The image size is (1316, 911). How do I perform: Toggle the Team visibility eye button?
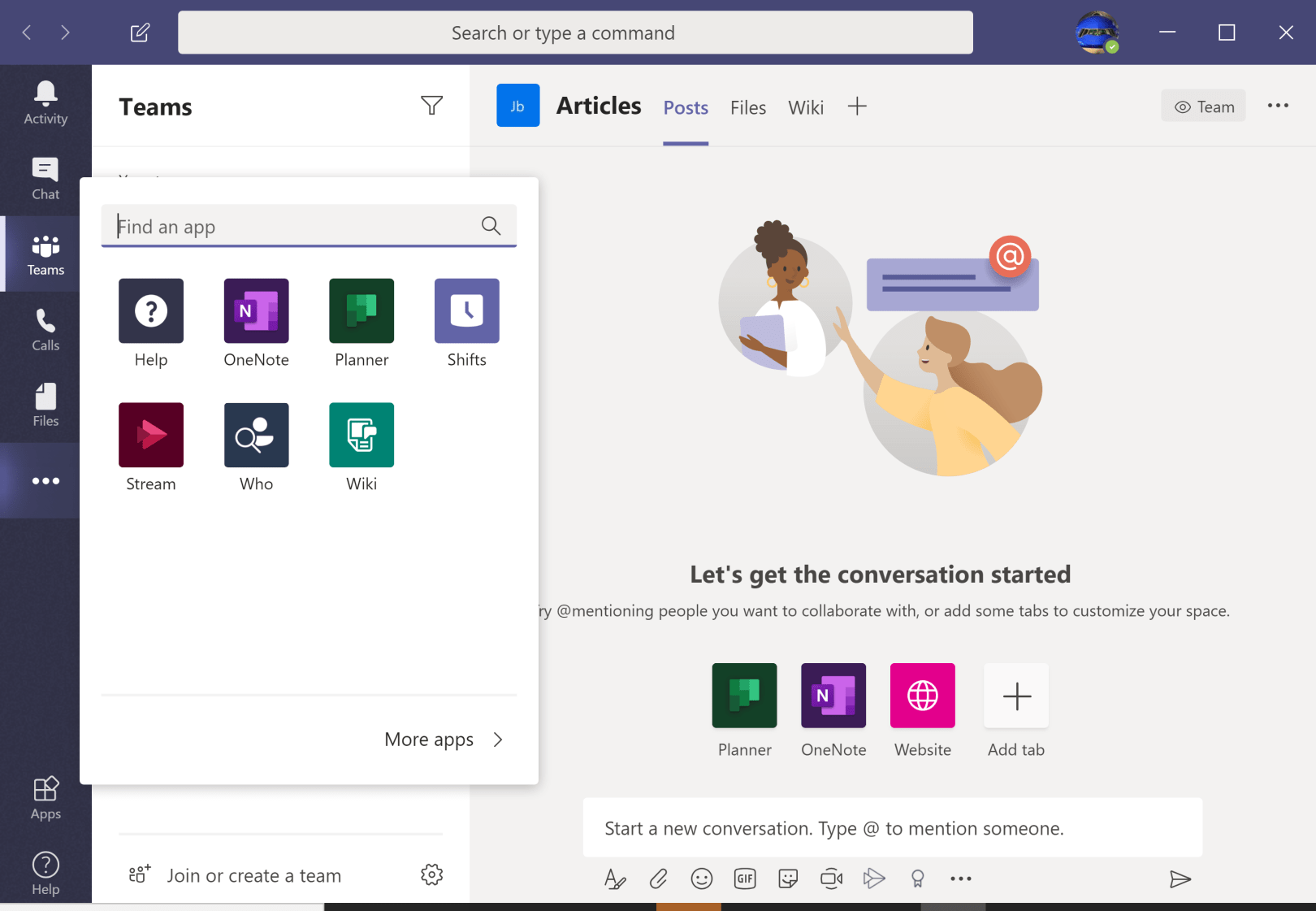point(1203,106)
